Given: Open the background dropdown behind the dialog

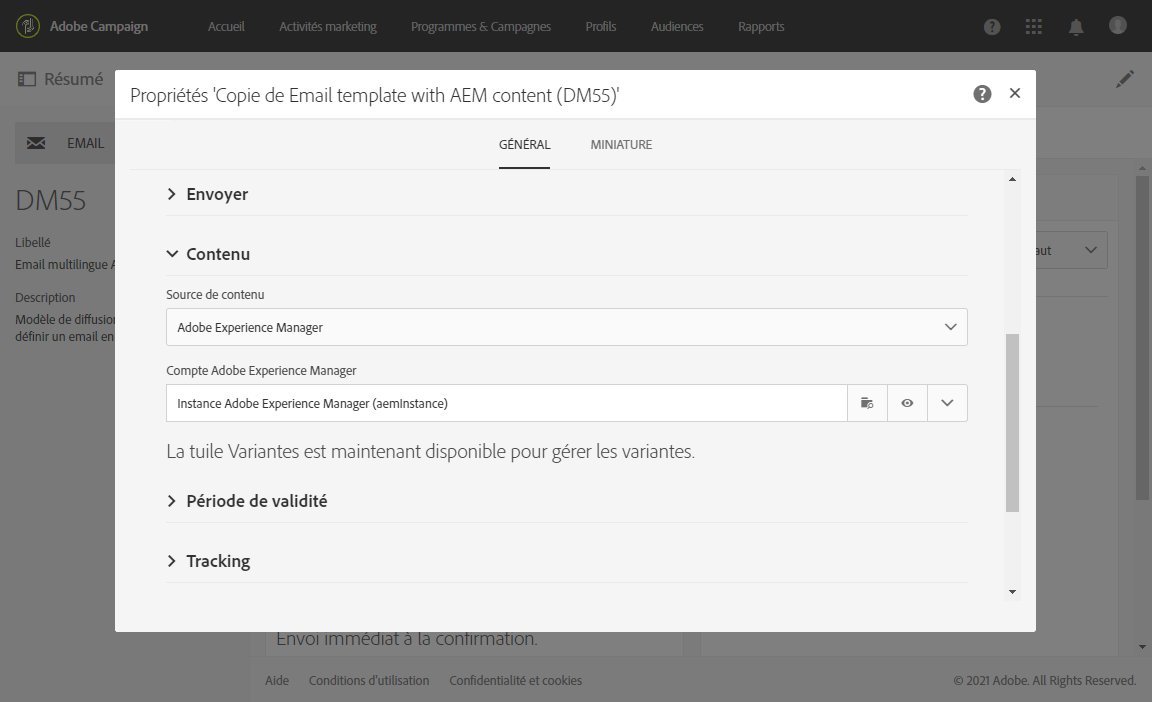Looking at the screenshot, I should coord(1091,250).
